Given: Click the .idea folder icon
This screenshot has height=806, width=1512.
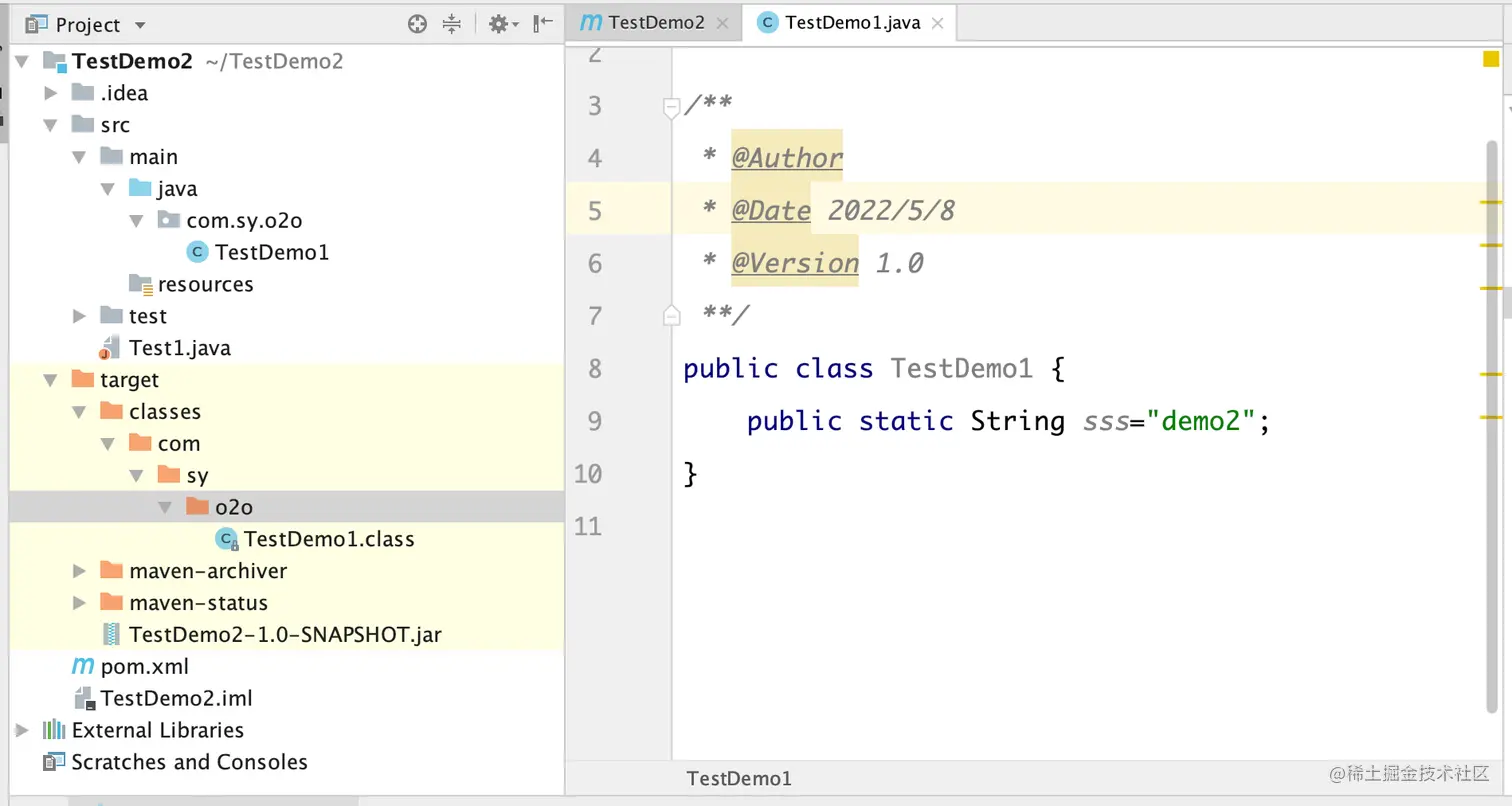Looking at the screenshot, I should pos(83,93).
